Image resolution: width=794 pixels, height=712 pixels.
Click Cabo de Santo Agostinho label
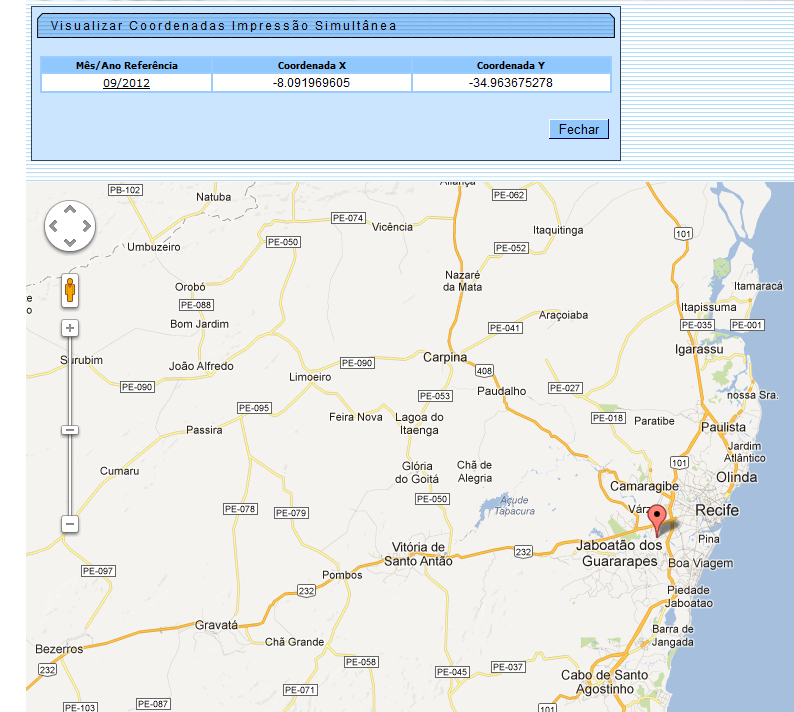click(x=605, y=682)
